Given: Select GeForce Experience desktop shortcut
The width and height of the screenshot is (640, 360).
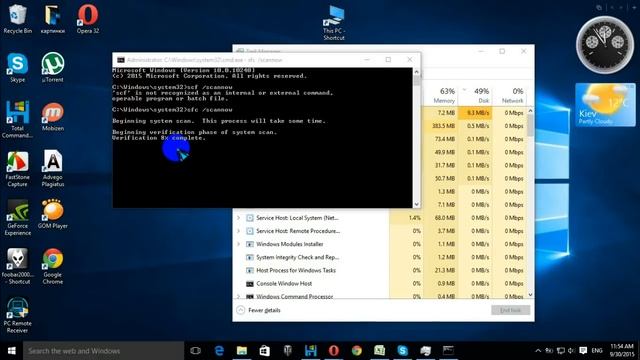Looking at the screenshot, I should pos(17,217).
